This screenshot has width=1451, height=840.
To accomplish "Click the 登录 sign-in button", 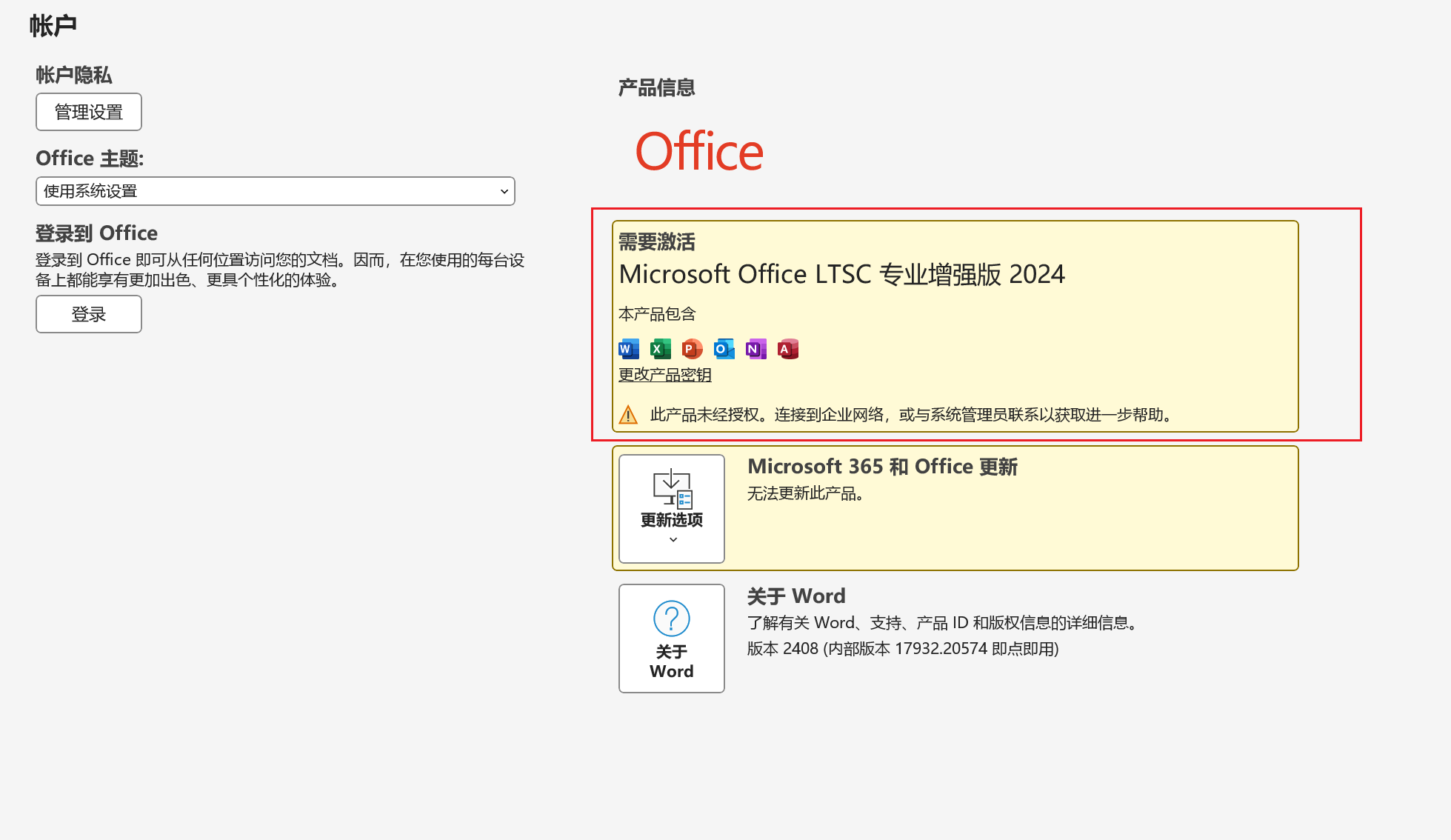I will pyautogui.click(x=89, y=314).
